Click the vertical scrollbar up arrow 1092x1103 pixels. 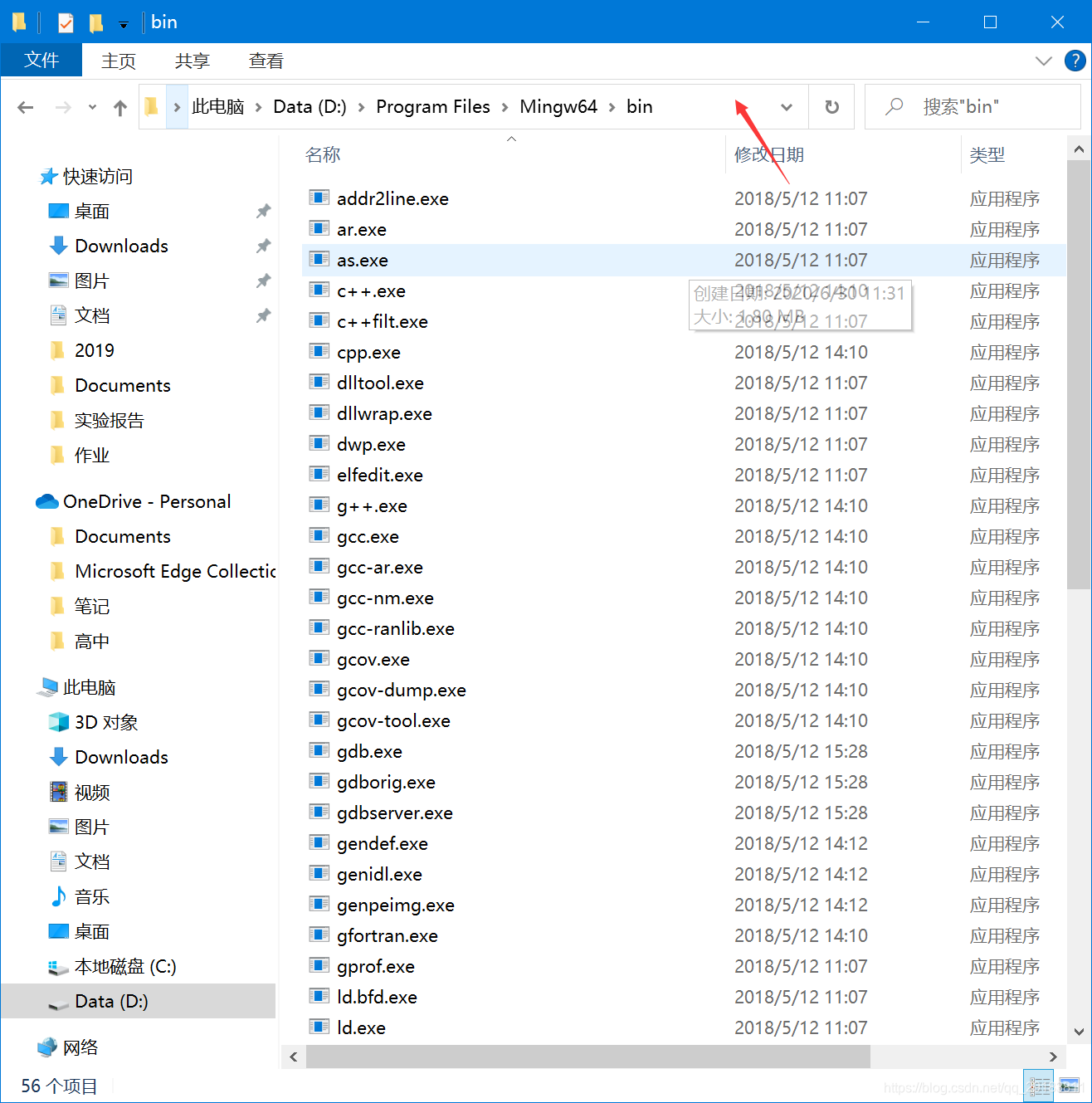pos(1079,149)
